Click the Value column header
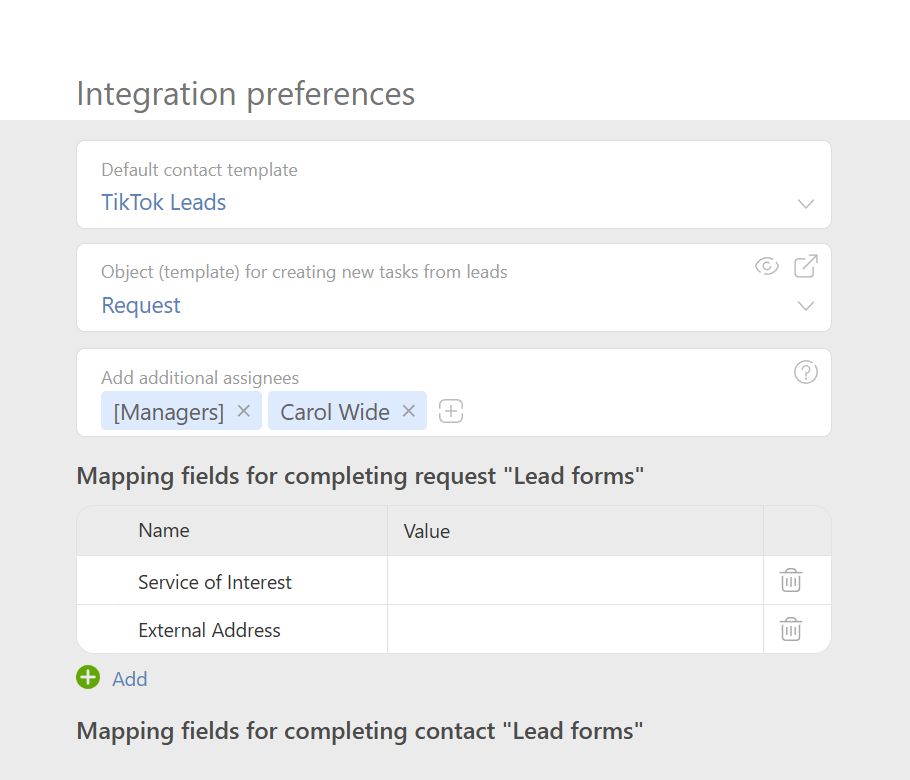The image size is (910, 780). tap(427, 530)
